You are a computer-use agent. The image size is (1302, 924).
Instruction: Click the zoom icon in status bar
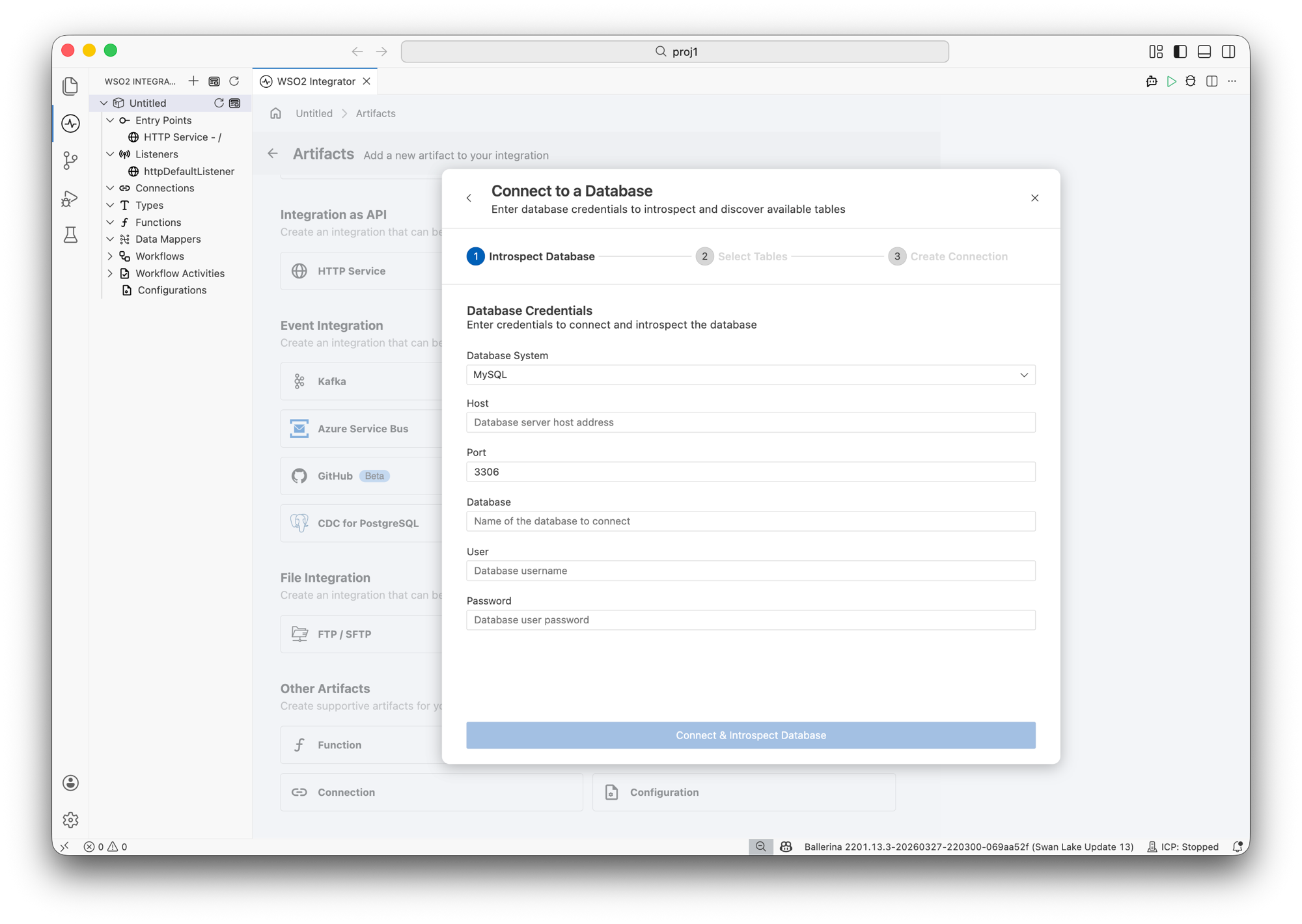pos(760,847)
